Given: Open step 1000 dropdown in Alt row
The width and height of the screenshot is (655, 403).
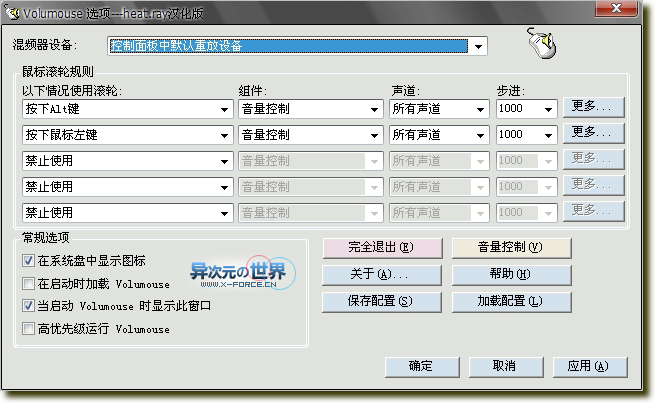Looking at the screenshot, I should tap(527, 109).
